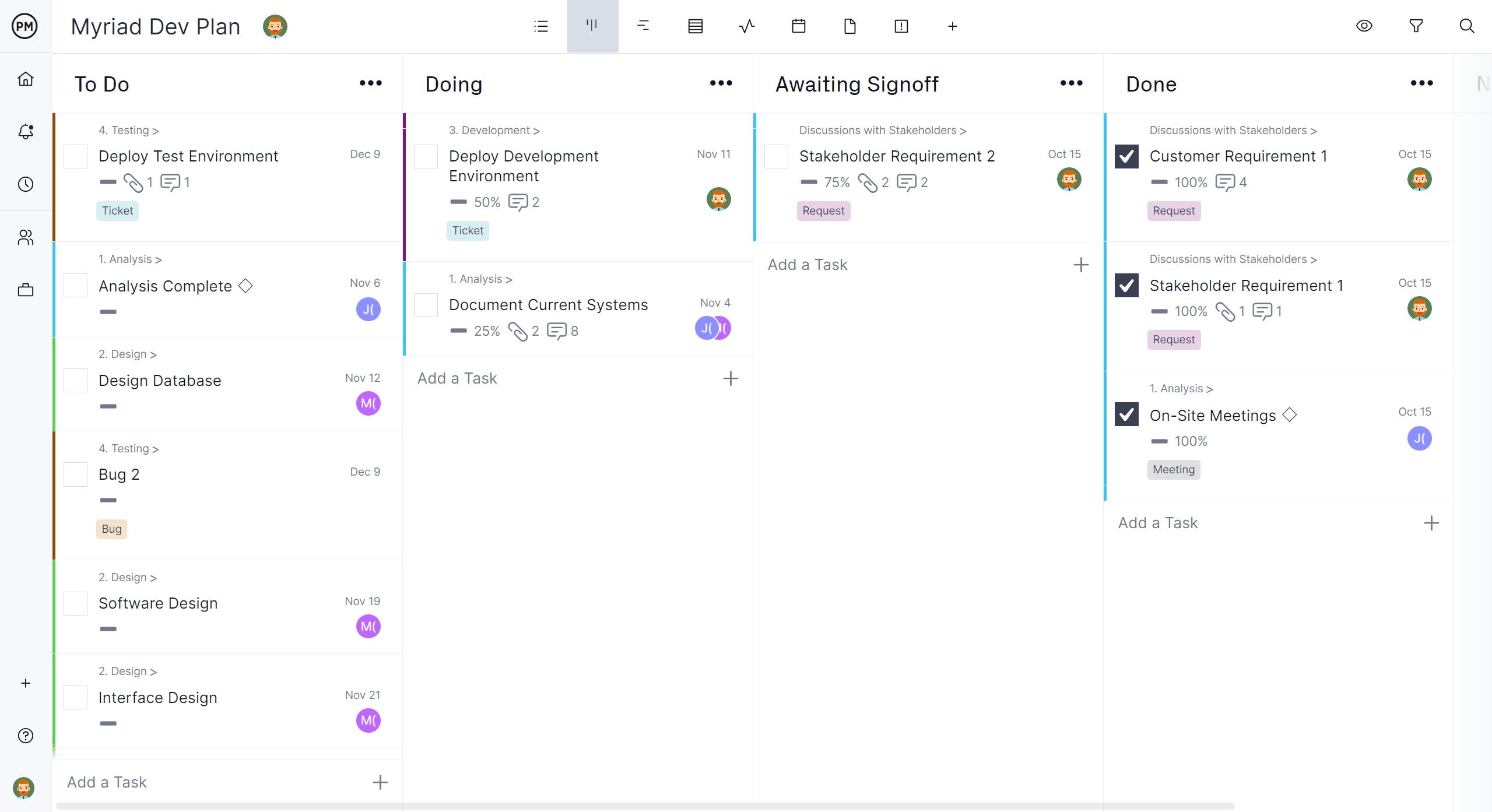Open the calendar view icon
Image resolution: width=1492 pixels, height=812 pixels.
pyautogui.click(x=797, y=26)
